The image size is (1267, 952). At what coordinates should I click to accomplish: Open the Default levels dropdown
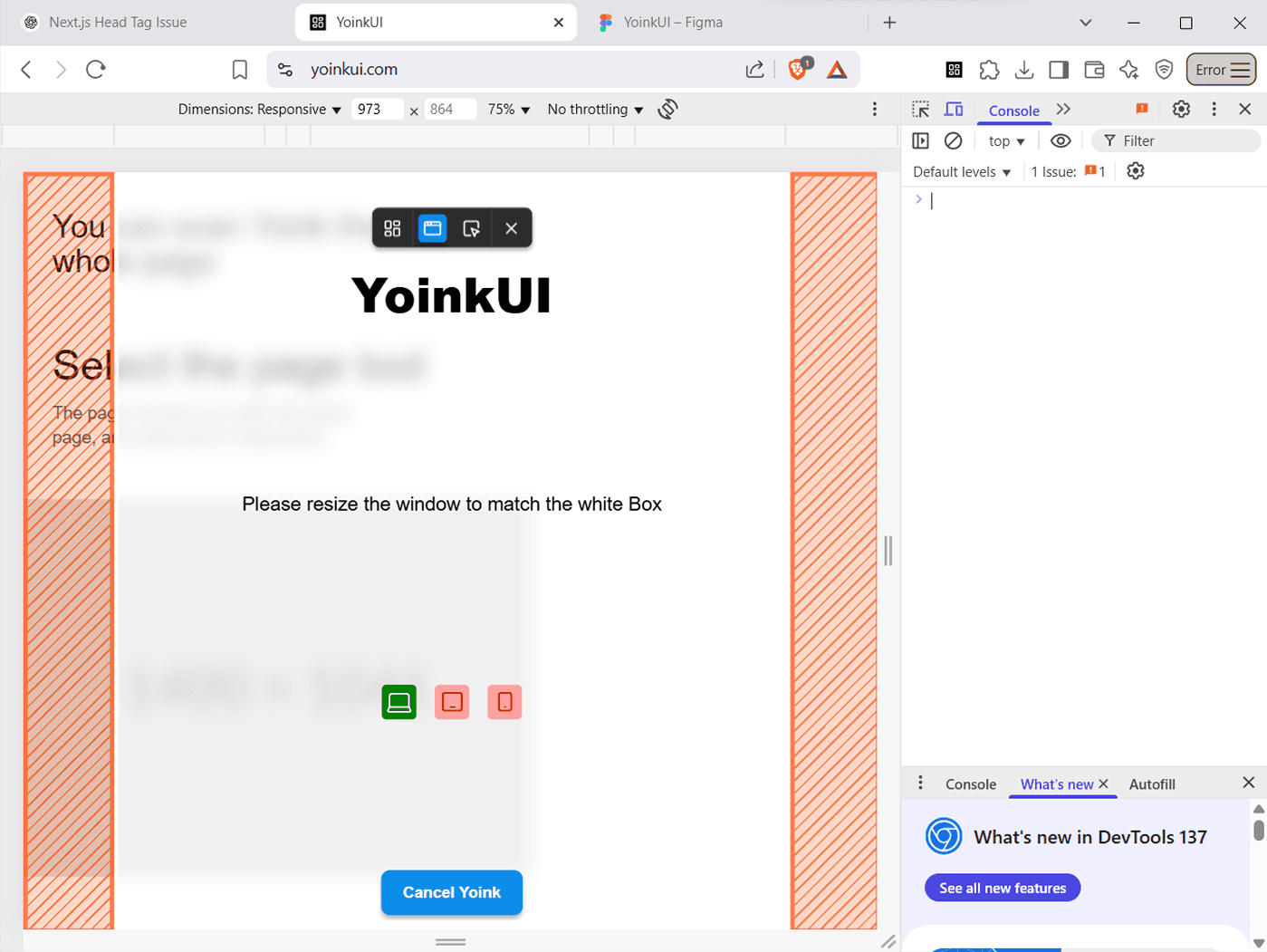click(962, 171)
